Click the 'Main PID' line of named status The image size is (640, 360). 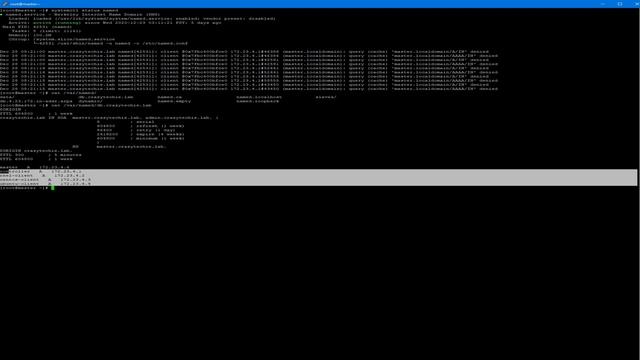(x=37, y=27)
